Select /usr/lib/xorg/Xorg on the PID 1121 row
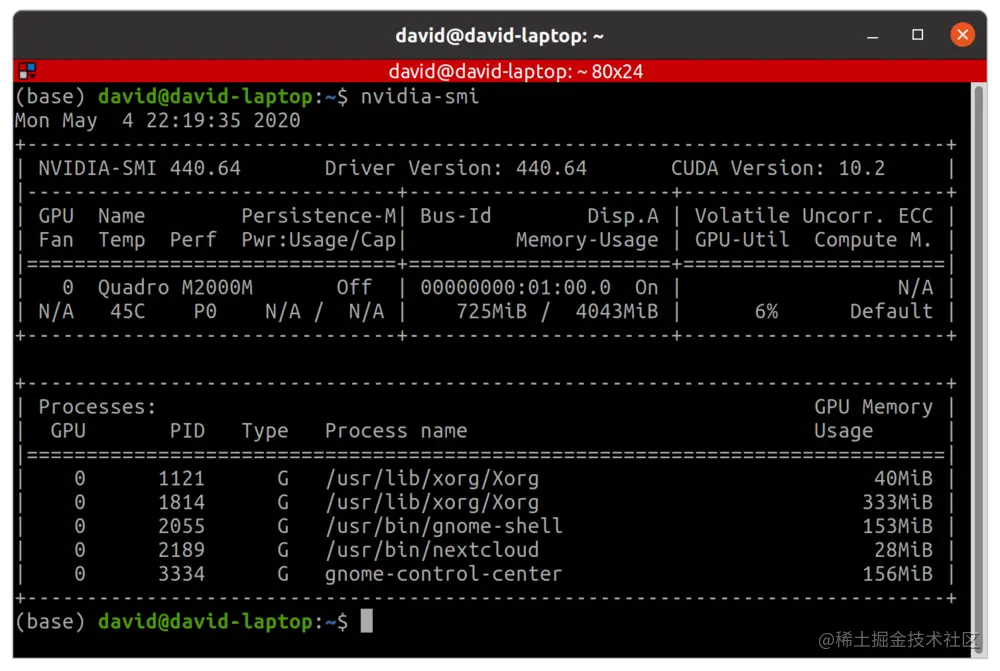 coord(432,478)
